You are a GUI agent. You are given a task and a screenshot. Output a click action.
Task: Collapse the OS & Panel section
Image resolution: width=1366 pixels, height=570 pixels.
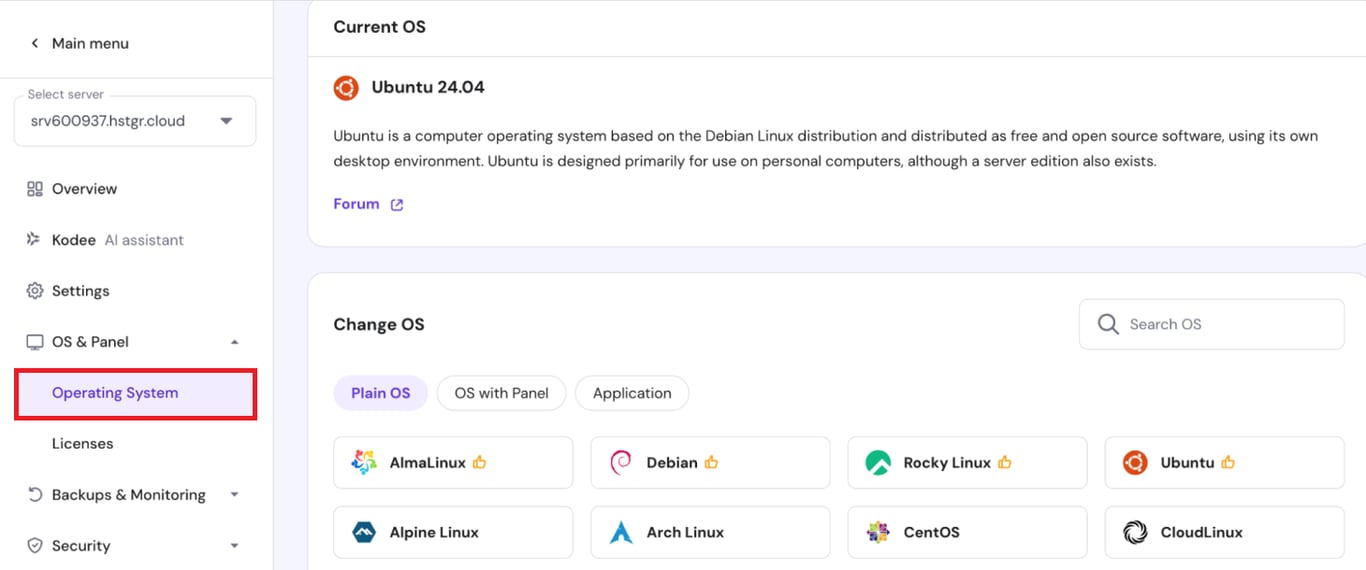(234, 342)
